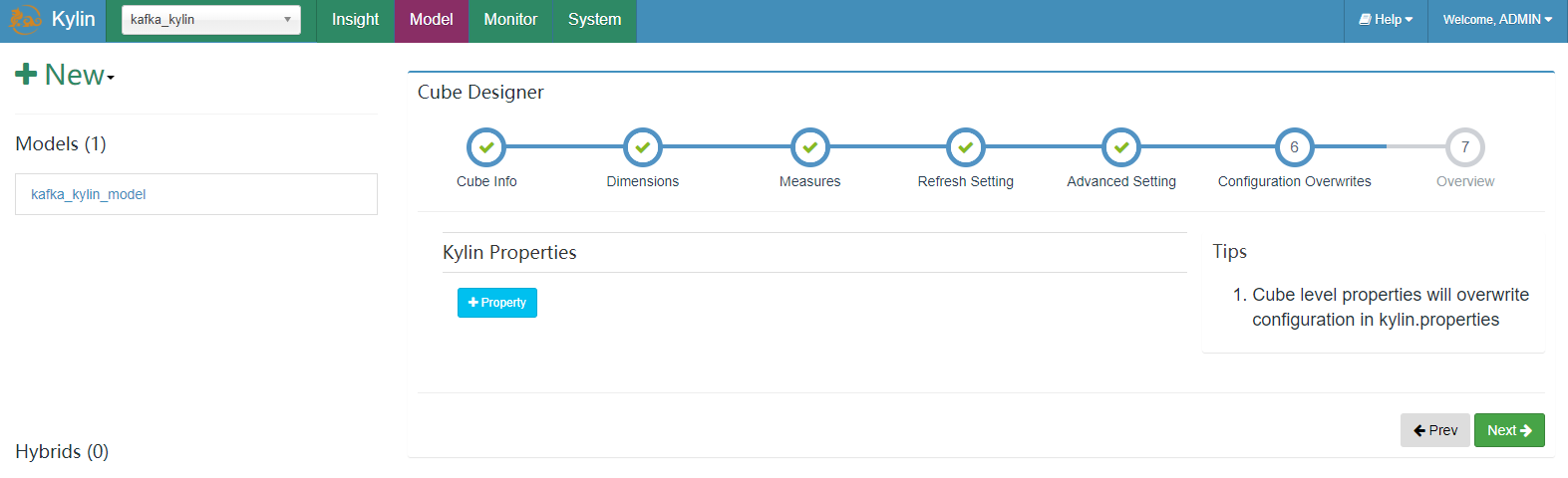Expand the Help menu
1568x478 pixels.
[1386, 20]
